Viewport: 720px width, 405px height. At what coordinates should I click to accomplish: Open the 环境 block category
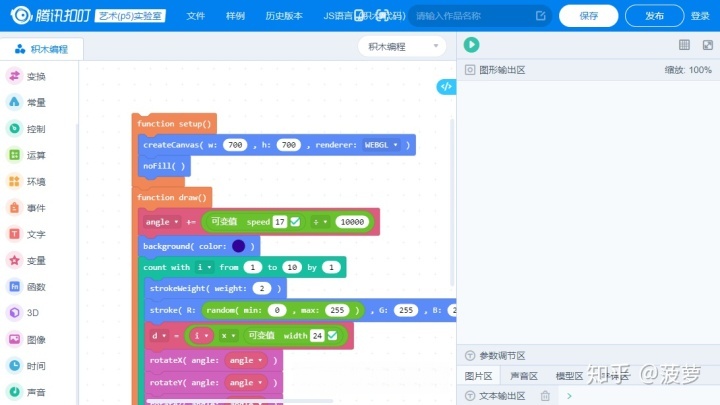[x=25, y=181]
